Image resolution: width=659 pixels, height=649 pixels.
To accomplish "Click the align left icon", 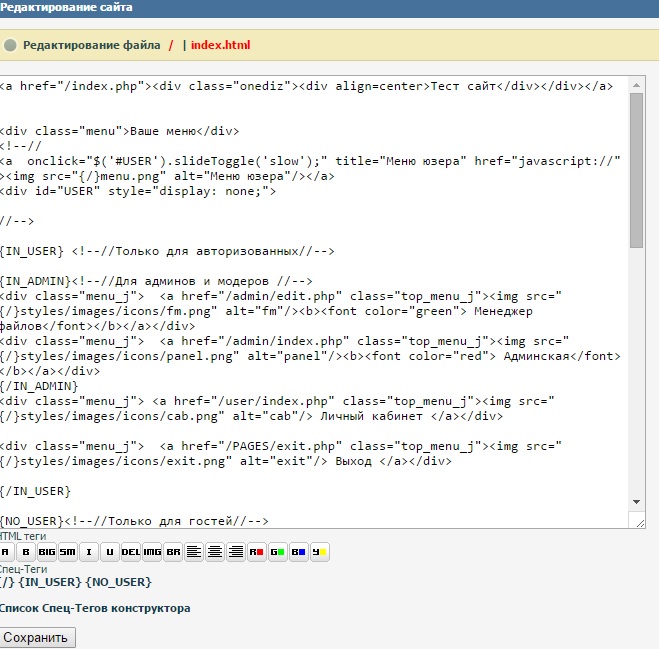I will coord(194,552).
